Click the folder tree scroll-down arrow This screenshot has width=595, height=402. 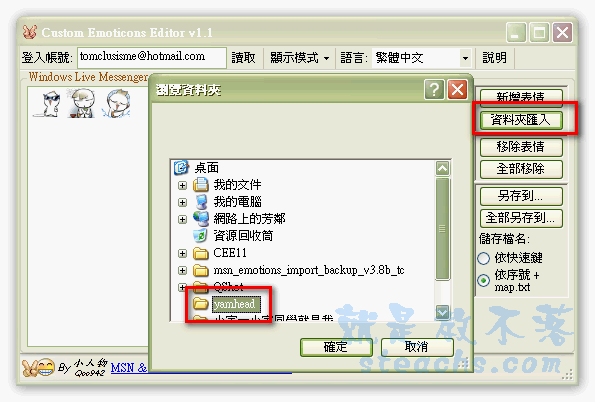pyautogui.click(x=442, y=312)
